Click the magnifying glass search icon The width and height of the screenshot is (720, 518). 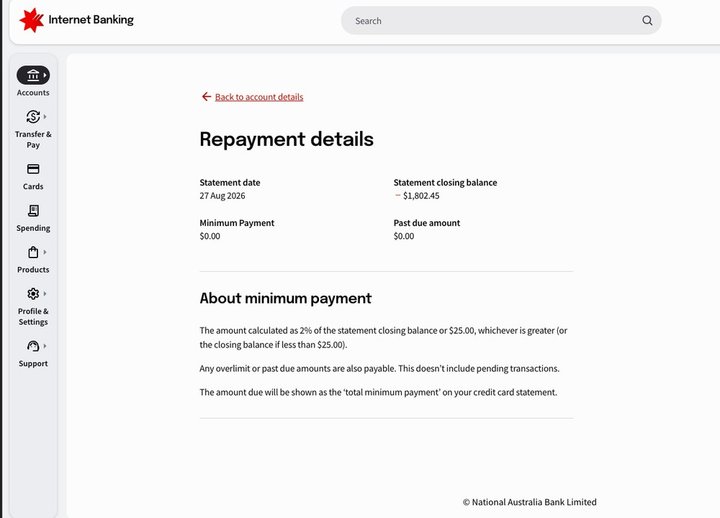coord(647,20)
